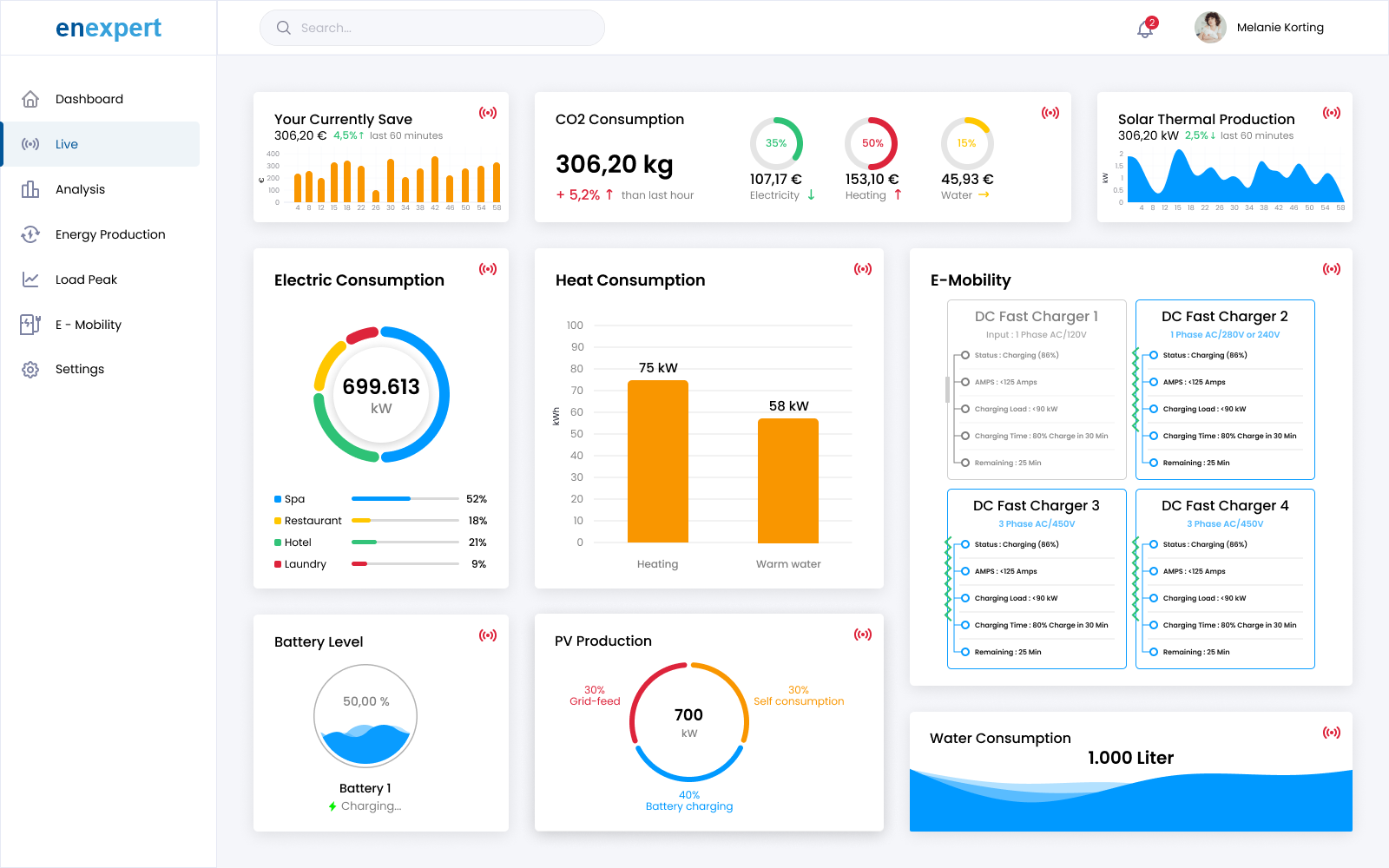Click the 35% Electricity ring gauge
The image size is (1389, 868).
(776, 143)
